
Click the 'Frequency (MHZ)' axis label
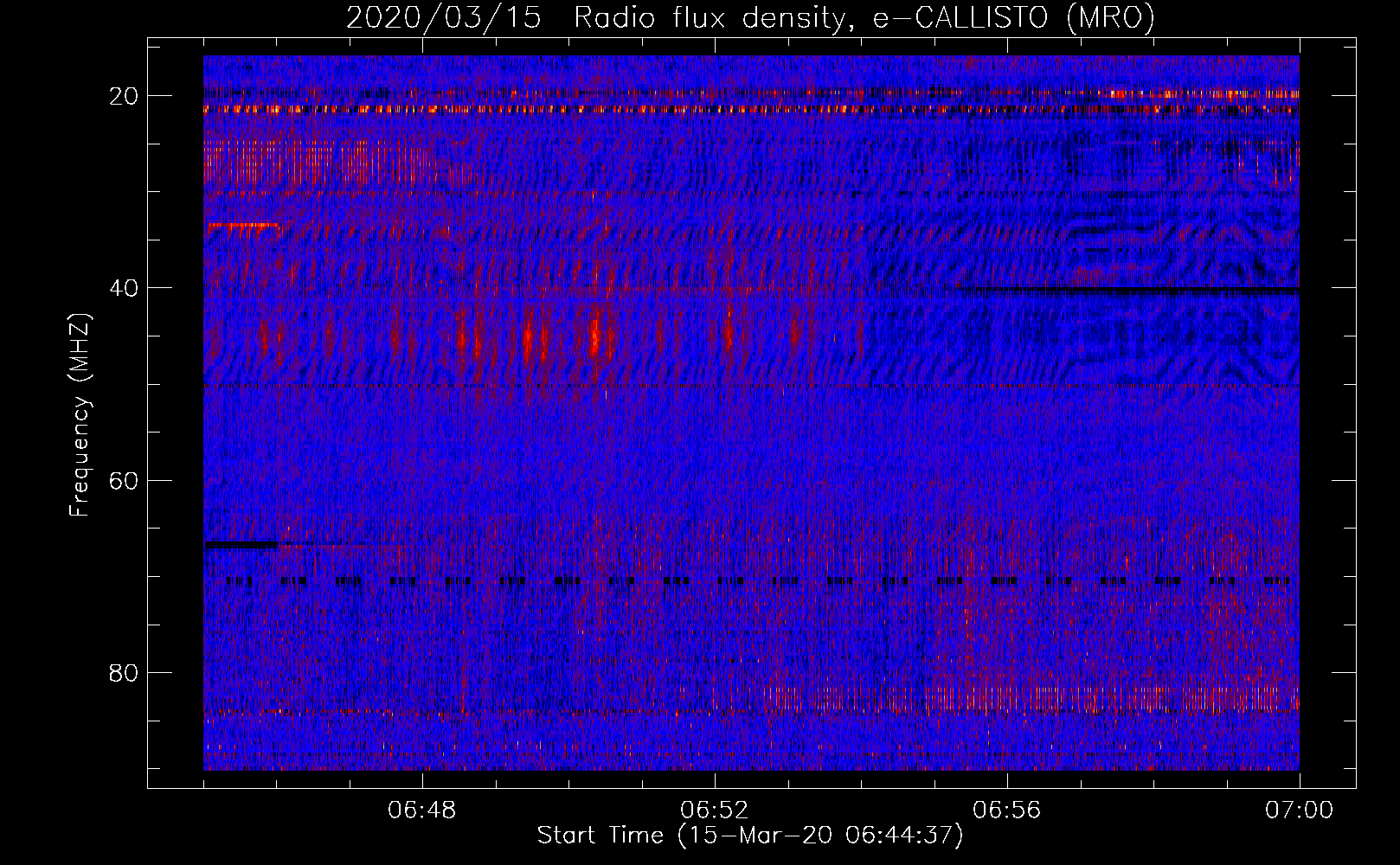click(x=80, y=415)
